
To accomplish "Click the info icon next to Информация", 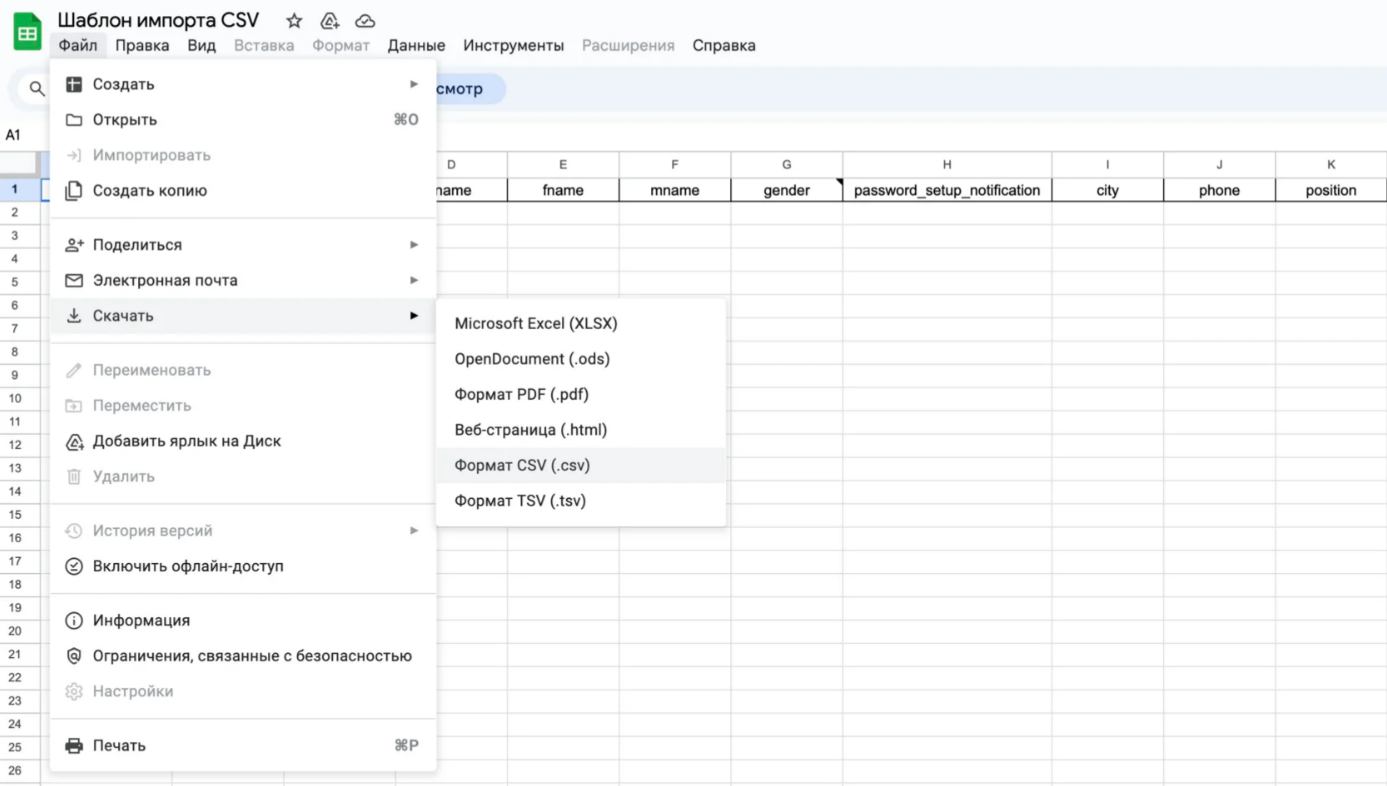I will 74,621.
